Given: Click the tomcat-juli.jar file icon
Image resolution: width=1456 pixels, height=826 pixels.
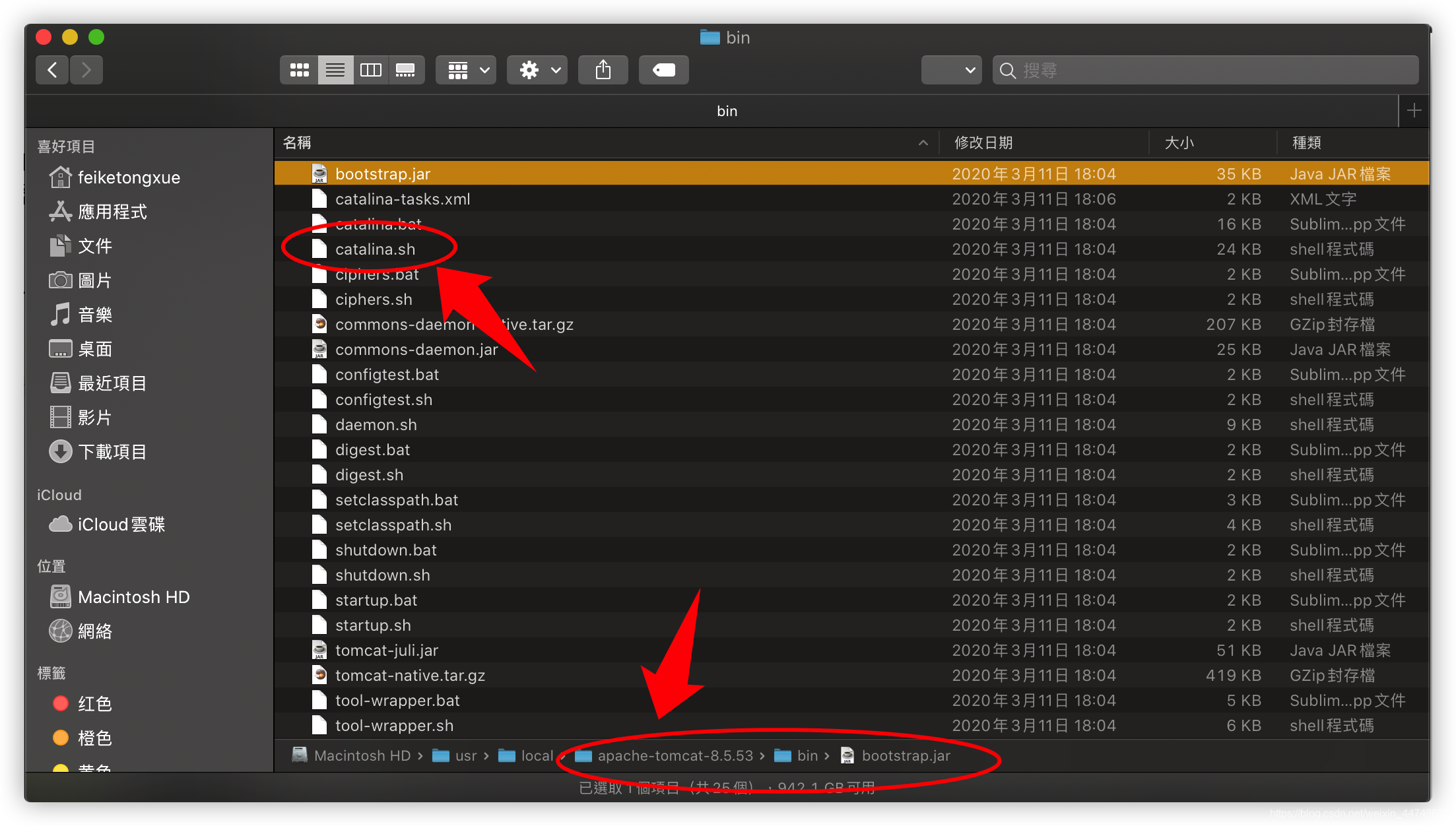Looking at the screenshot, I should pyautogui.click(x=319, y=651).
